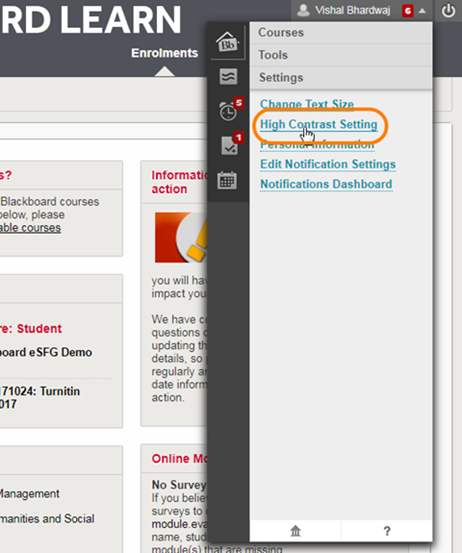Image resolution: width=462 pixels, height=553 pixels.
Task: Collapse the Settings section
Action: [341, 78]
